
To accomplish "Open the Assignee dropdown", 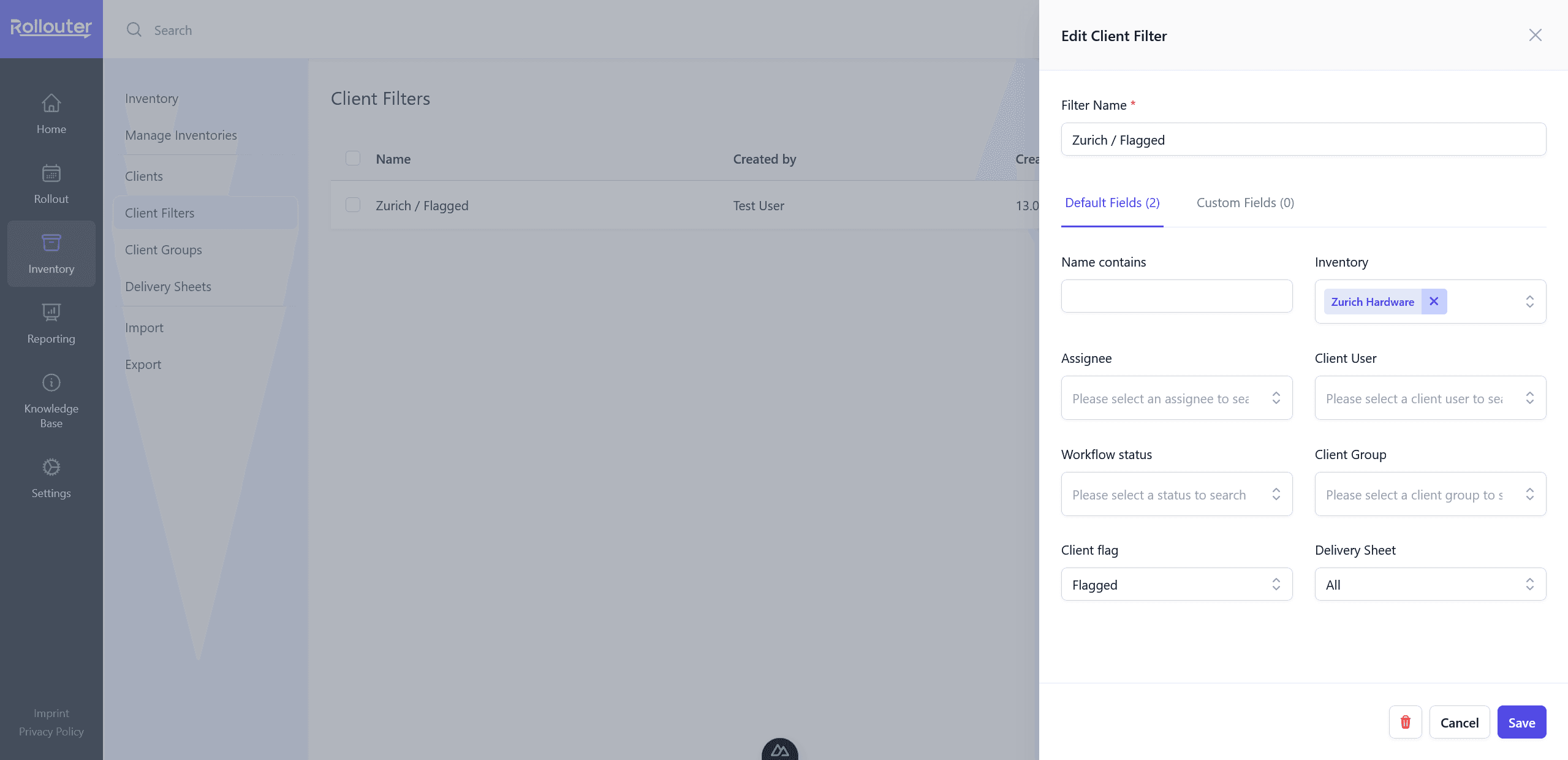I will (x=1176, y=398).
